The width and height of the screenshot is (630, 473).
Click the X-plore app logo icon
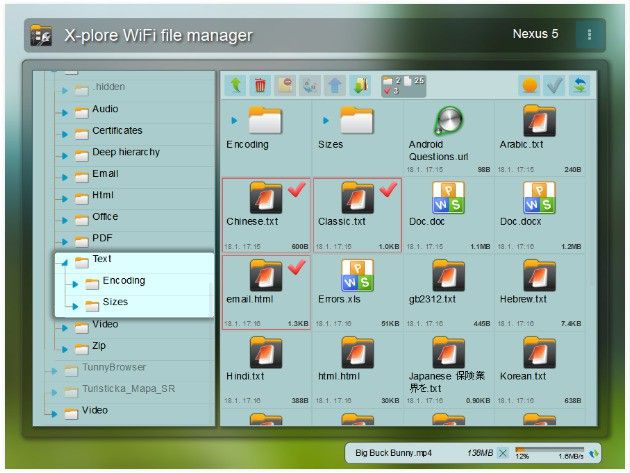pyautogui.click(x=41, y=35)
